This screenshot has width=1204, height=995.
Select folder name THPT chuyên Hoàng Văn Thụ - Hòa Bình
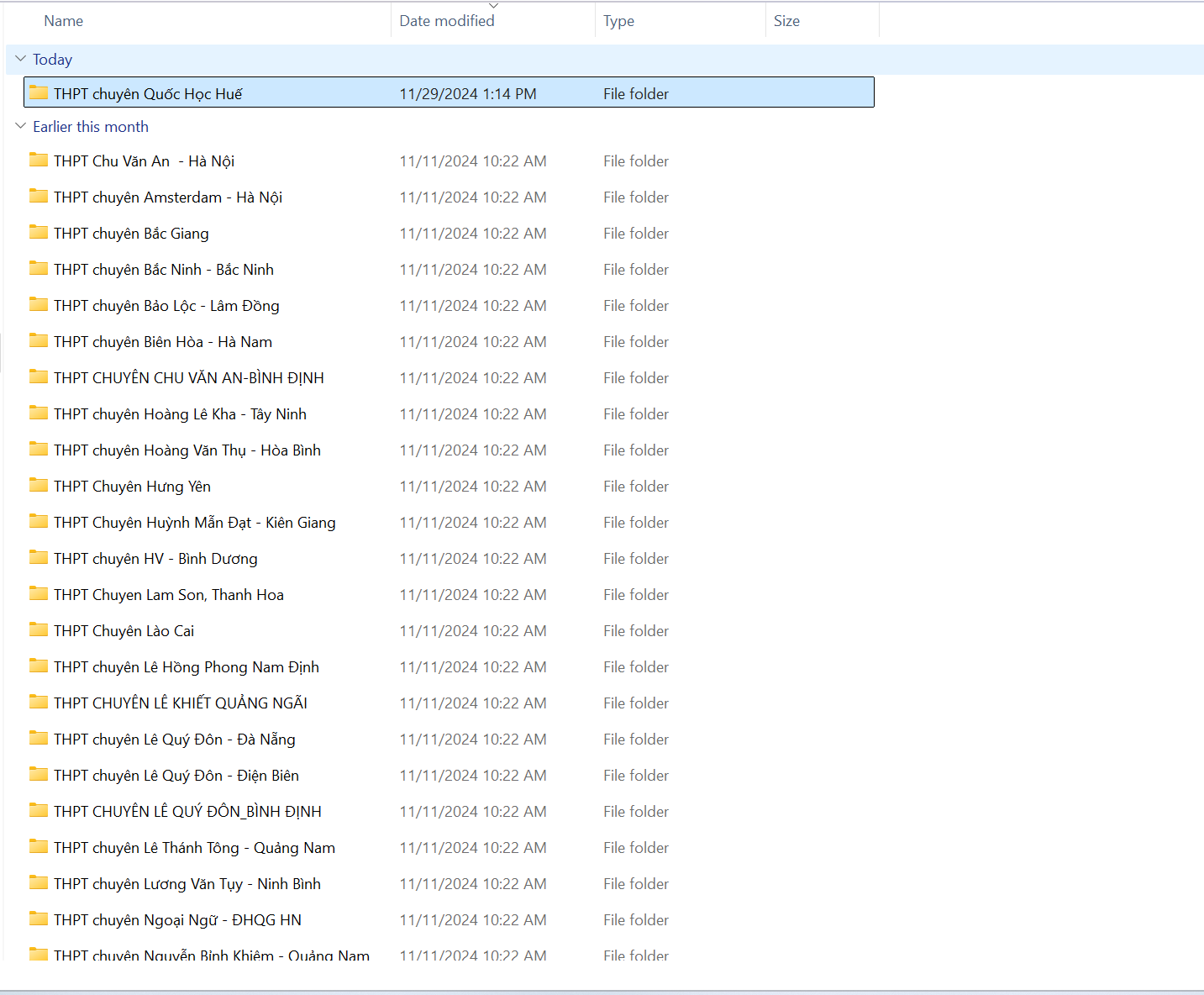(x=187, y=450)
